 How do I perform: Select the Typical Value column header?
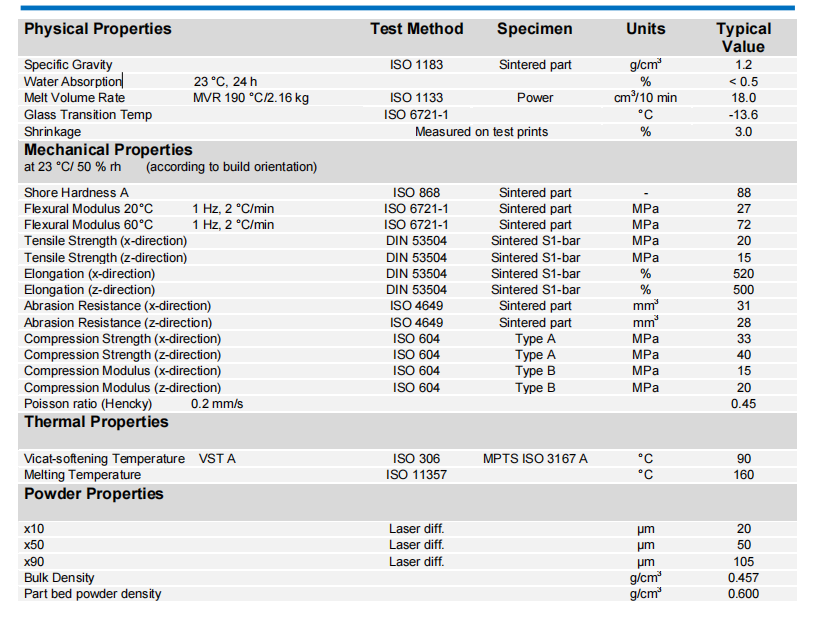click(x=743, y=38)
